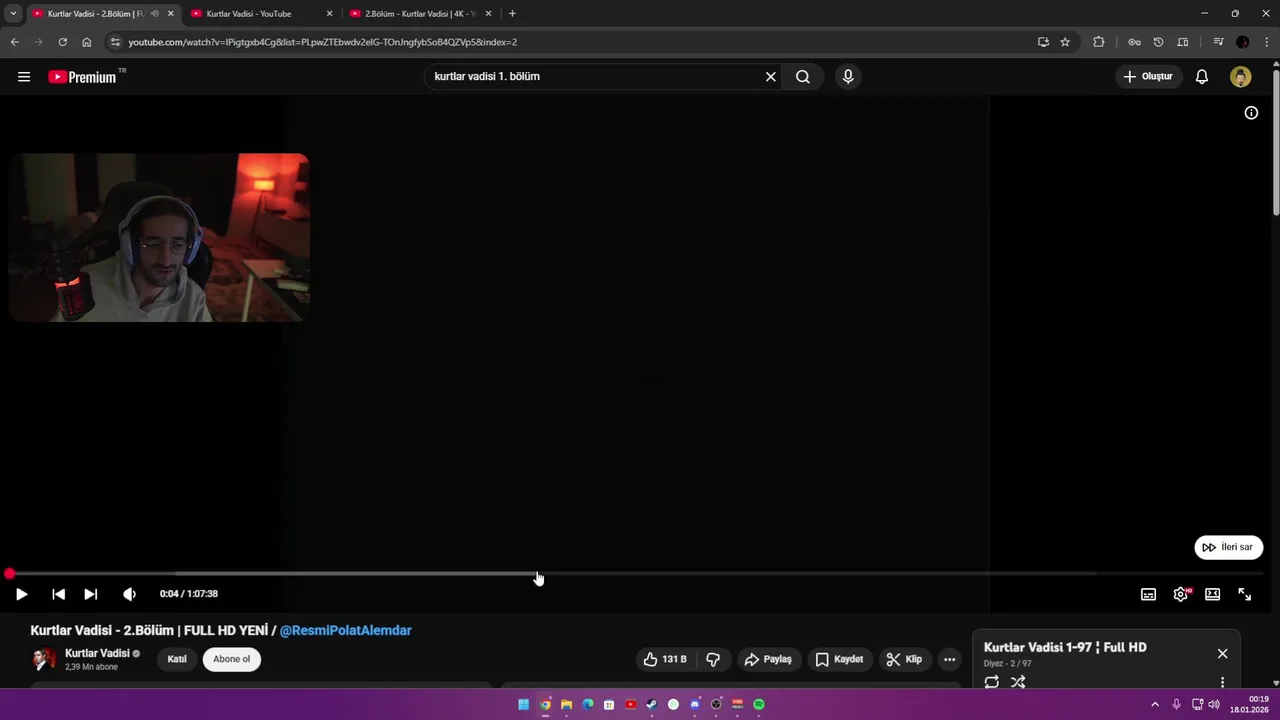Open the Windows Start menu
This screenshot has height=720, width=1280.
523,704
